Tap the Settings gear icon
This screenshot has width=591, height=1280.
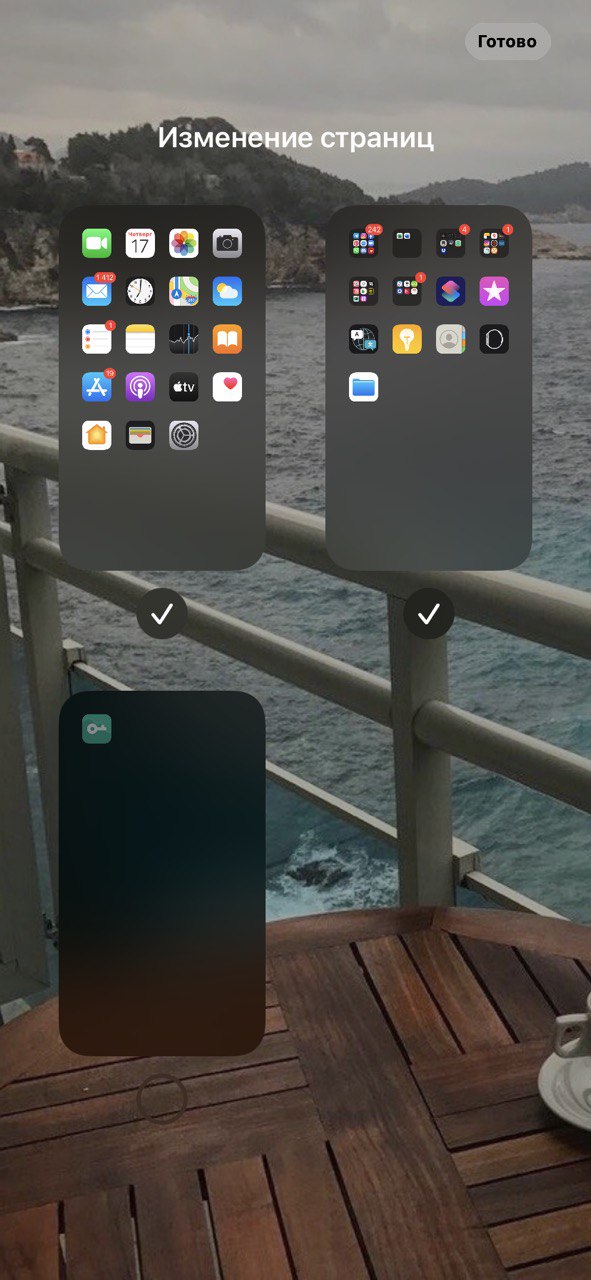point(184,435)
